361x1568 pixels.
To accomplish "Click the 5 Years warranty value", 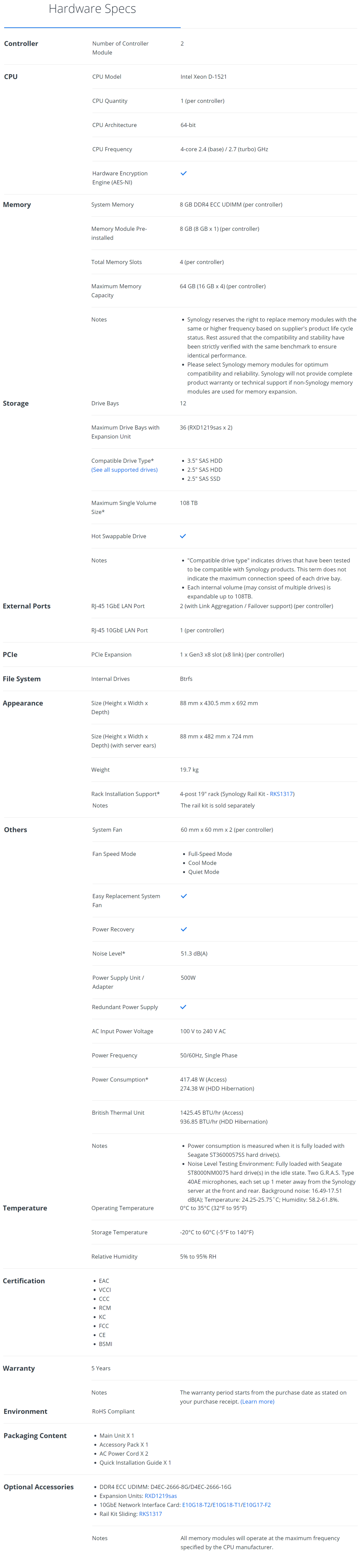I will (101, 1368).
